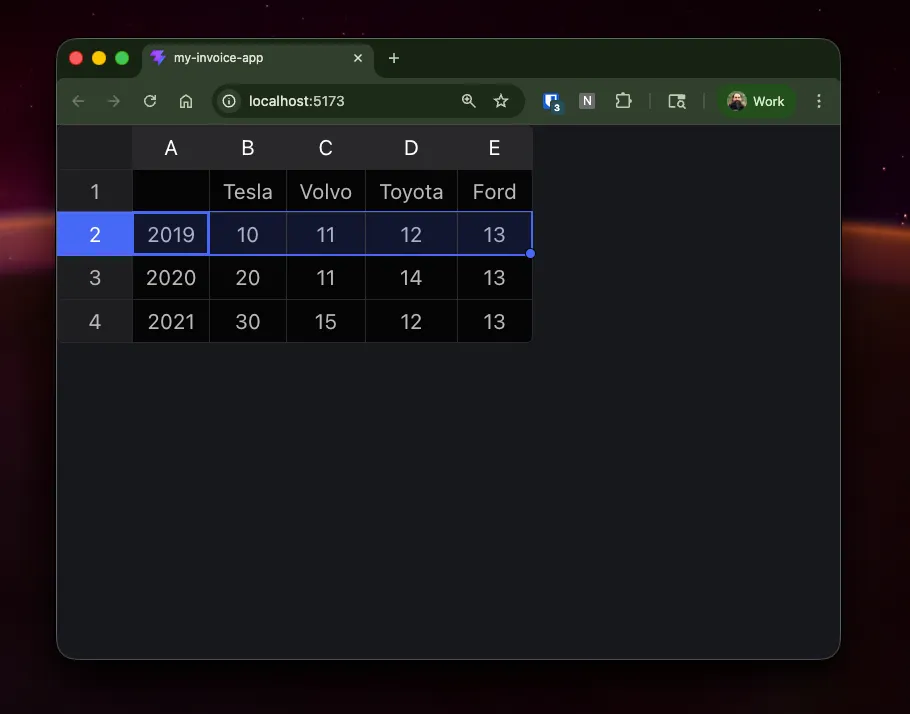
Task: Click the Toyota header cell
Action: [411, 192]
